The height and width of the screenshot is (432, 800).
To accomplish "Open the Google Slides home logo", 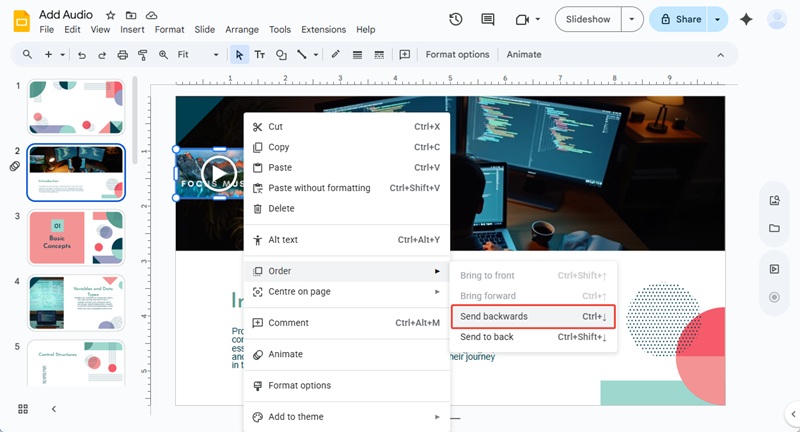I will tap(21, 21).
